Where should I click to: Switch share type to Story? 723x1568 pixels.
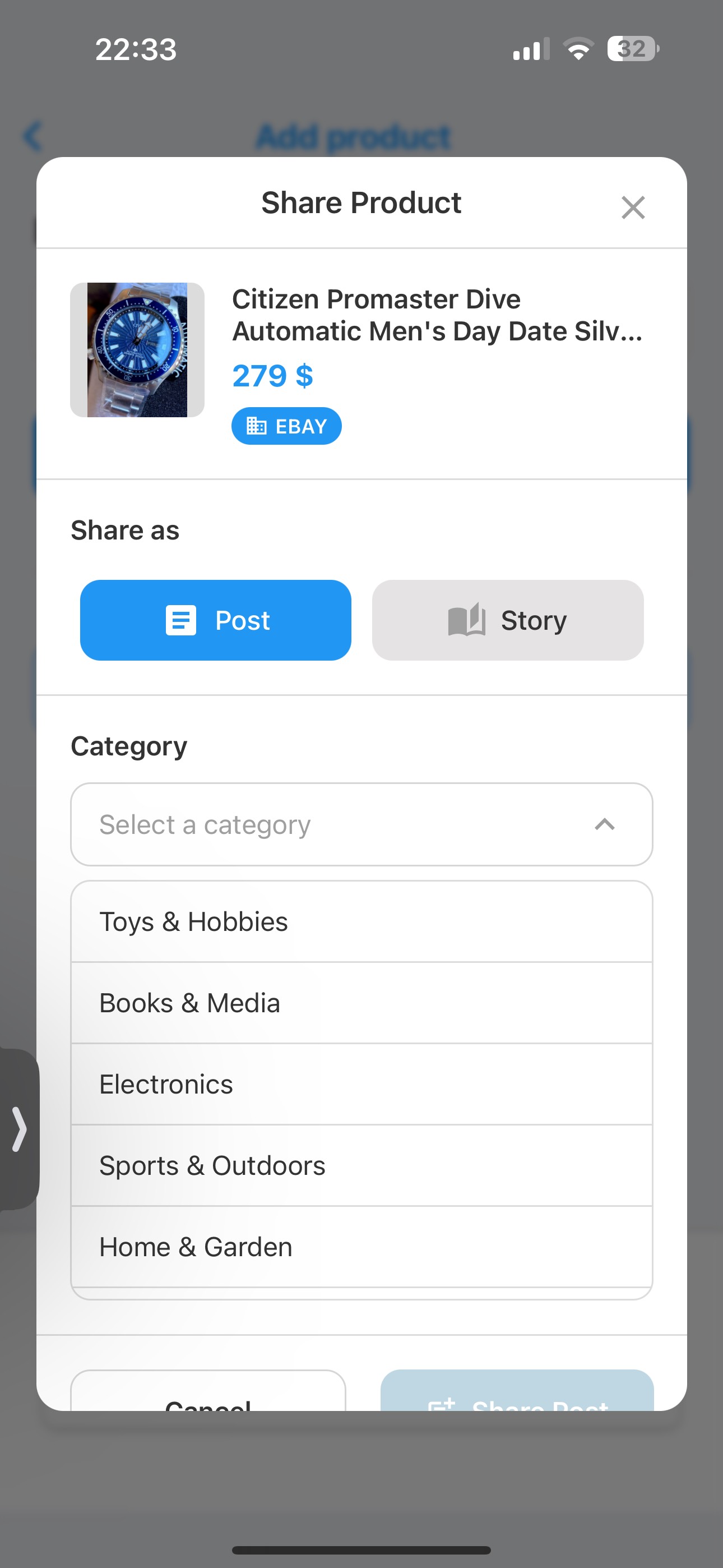click(x=508, y=620)
